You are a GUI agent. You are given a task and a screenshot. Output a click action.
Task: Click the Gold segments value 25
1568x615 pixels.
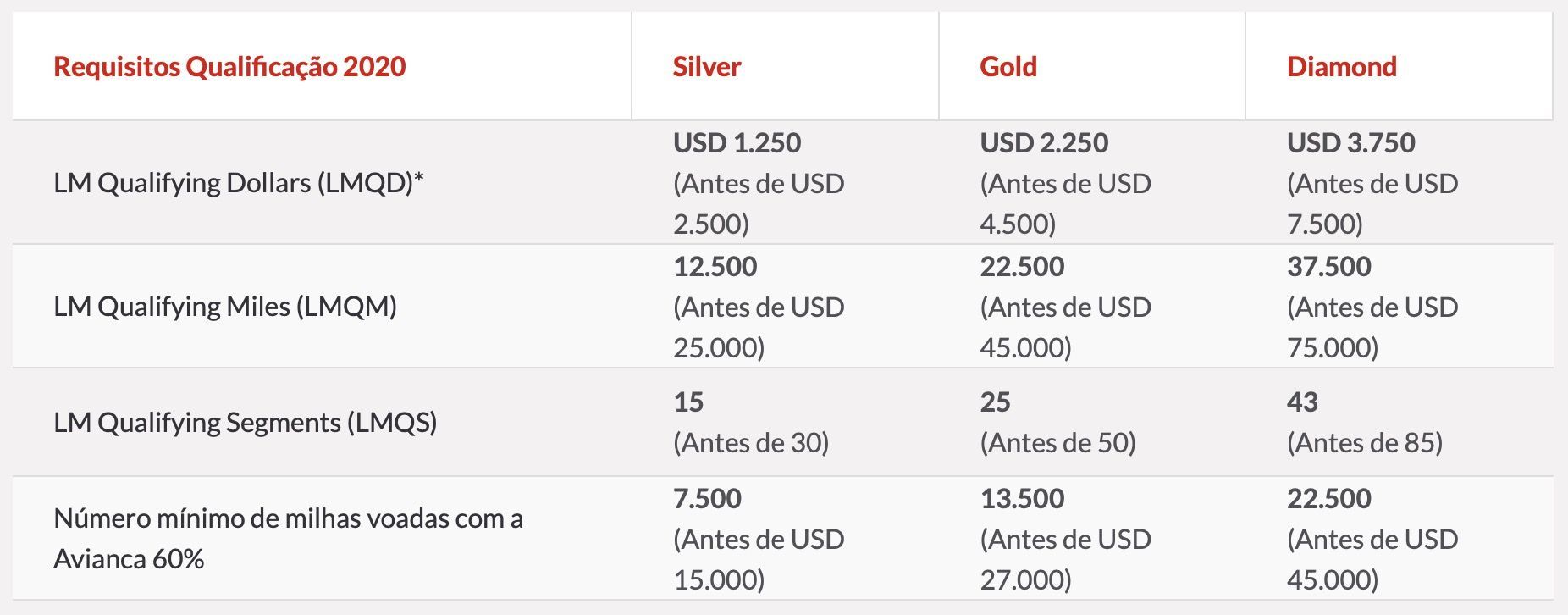(996, 402)
